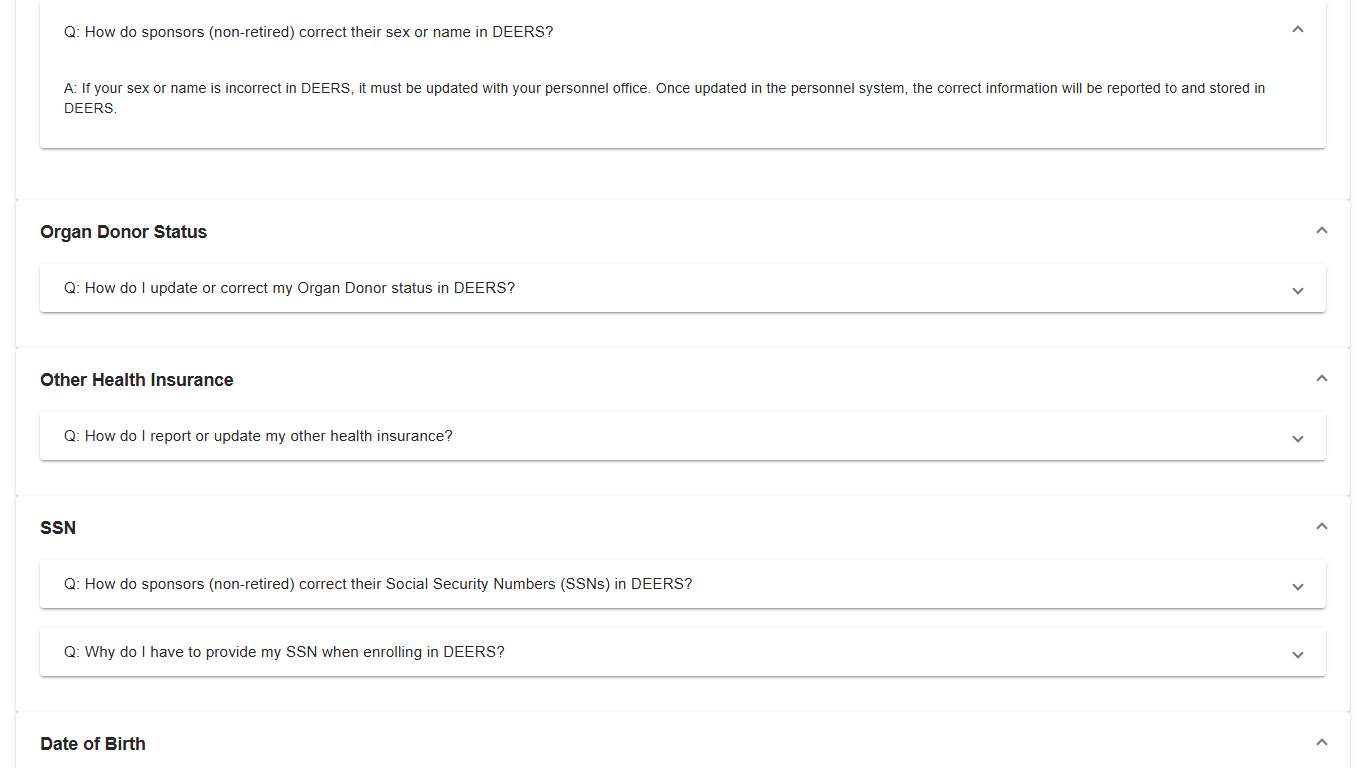1366x768 pixels.
Task: Expand 'How do I report other health insurance' question
Action: 259,436
